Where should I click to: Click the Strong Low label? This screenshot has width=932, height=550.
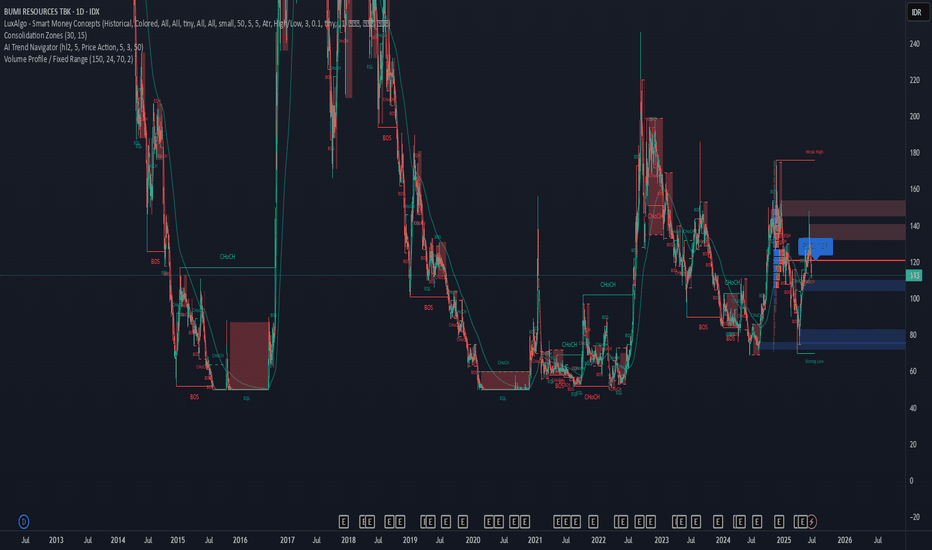tap(814, 361)
